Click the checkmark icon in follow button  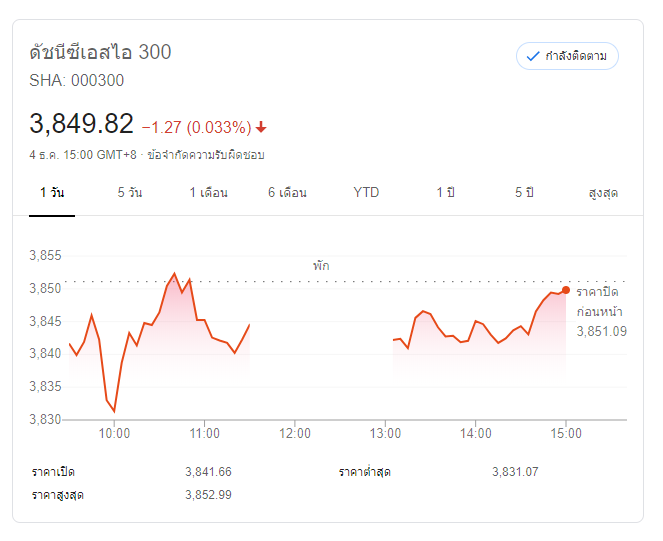click(533, 56)
